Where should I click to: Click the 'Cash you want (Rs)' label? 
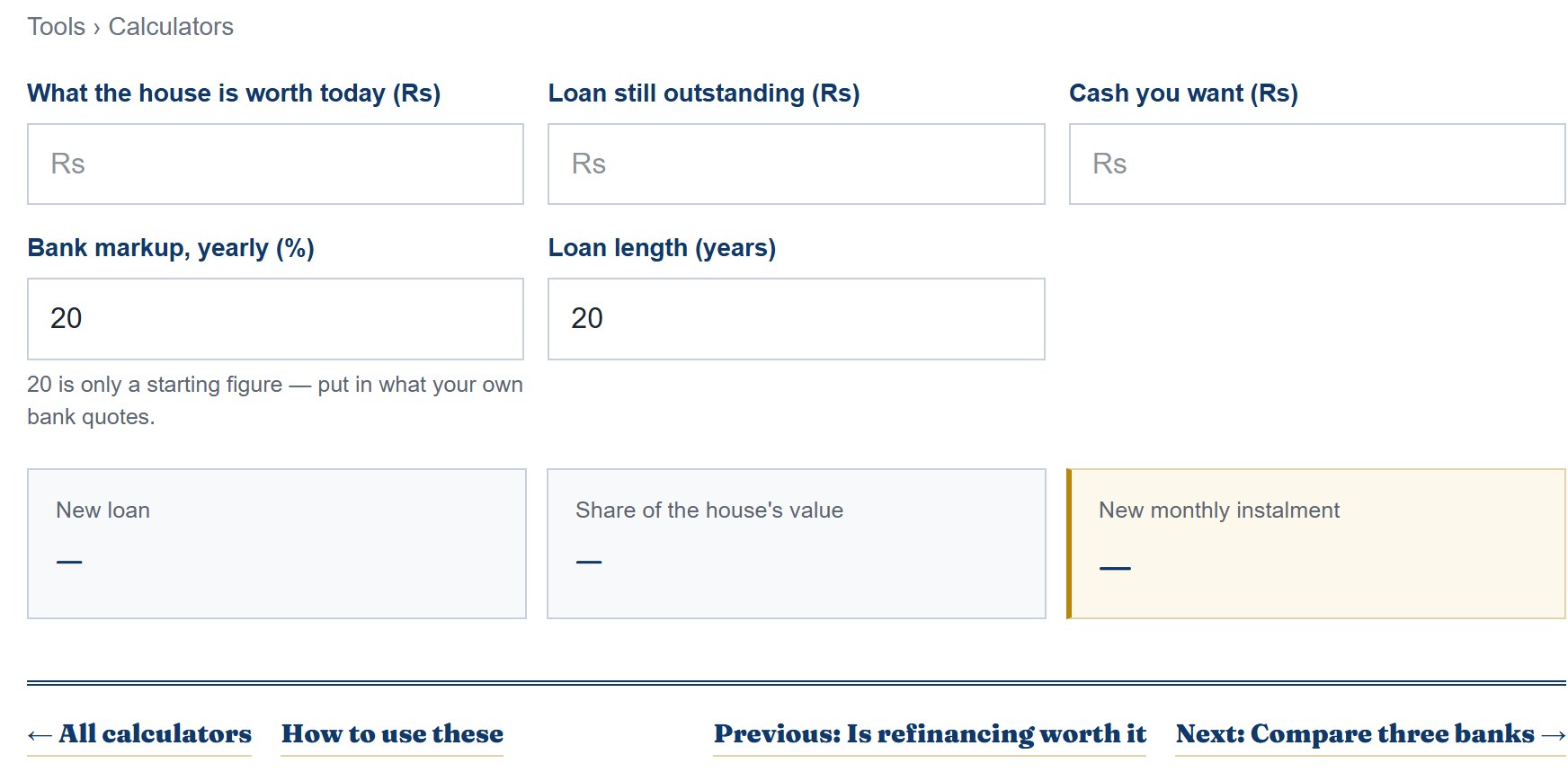click(1183, 93)
